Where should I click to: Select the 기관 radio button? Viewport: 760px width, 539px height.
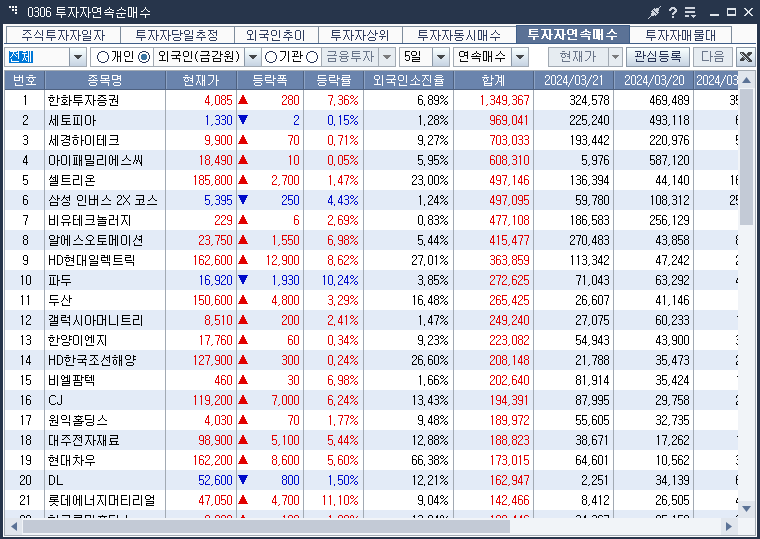(271, 57)
